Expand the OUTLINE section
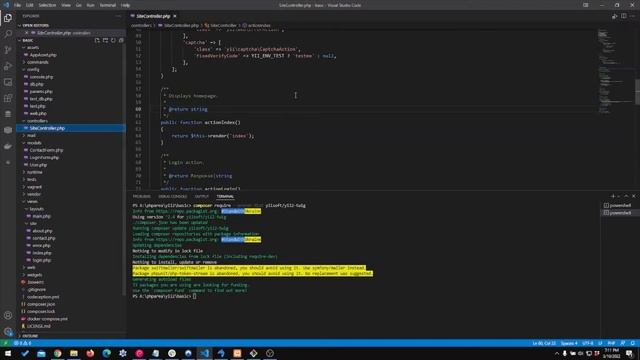 29,336
